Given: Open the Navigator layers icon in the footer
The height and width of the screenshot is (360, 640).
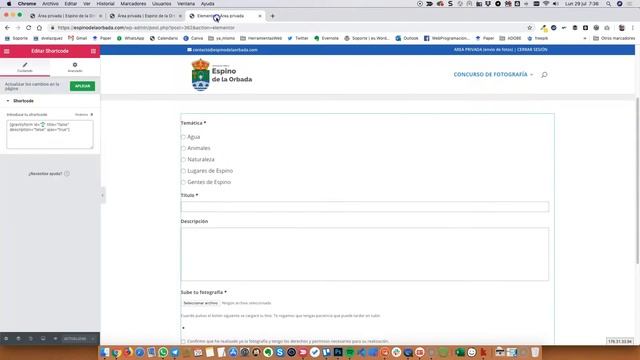Looking at the screenshot, I should coord(18,339).
